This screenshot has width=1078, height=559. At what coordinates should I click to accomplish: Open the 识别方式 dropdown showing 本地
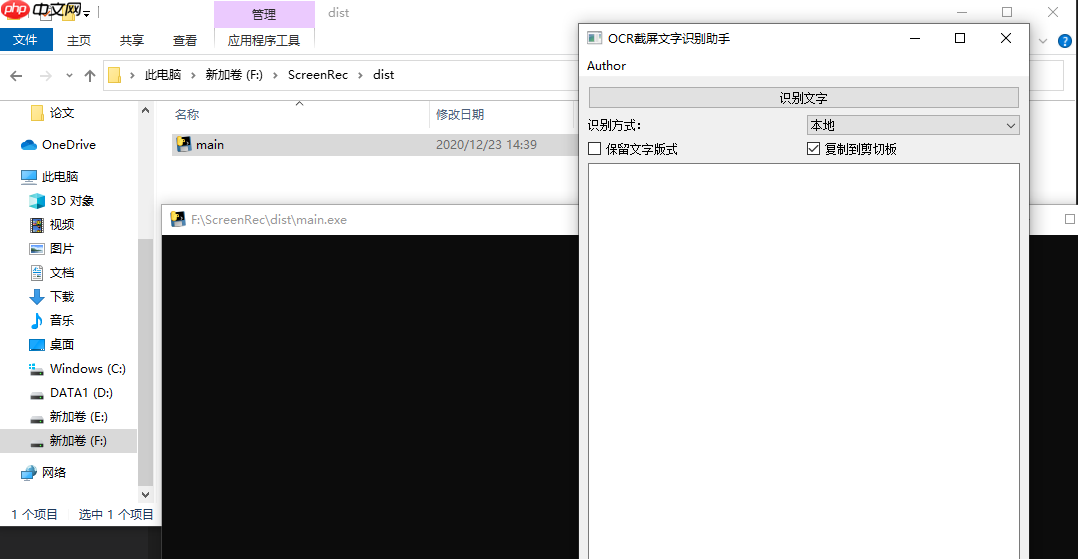[912, 125]
